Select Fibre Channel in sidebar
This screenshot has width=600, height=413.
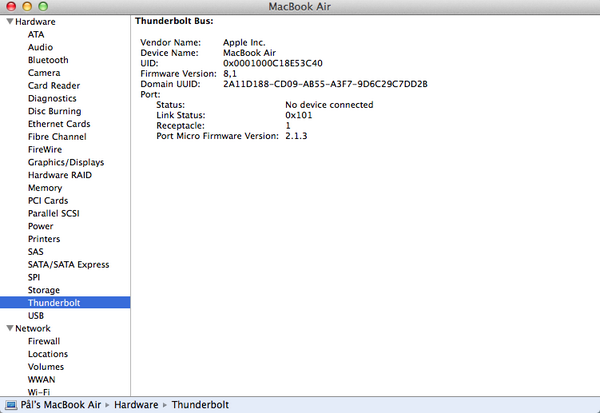(57, 137)
